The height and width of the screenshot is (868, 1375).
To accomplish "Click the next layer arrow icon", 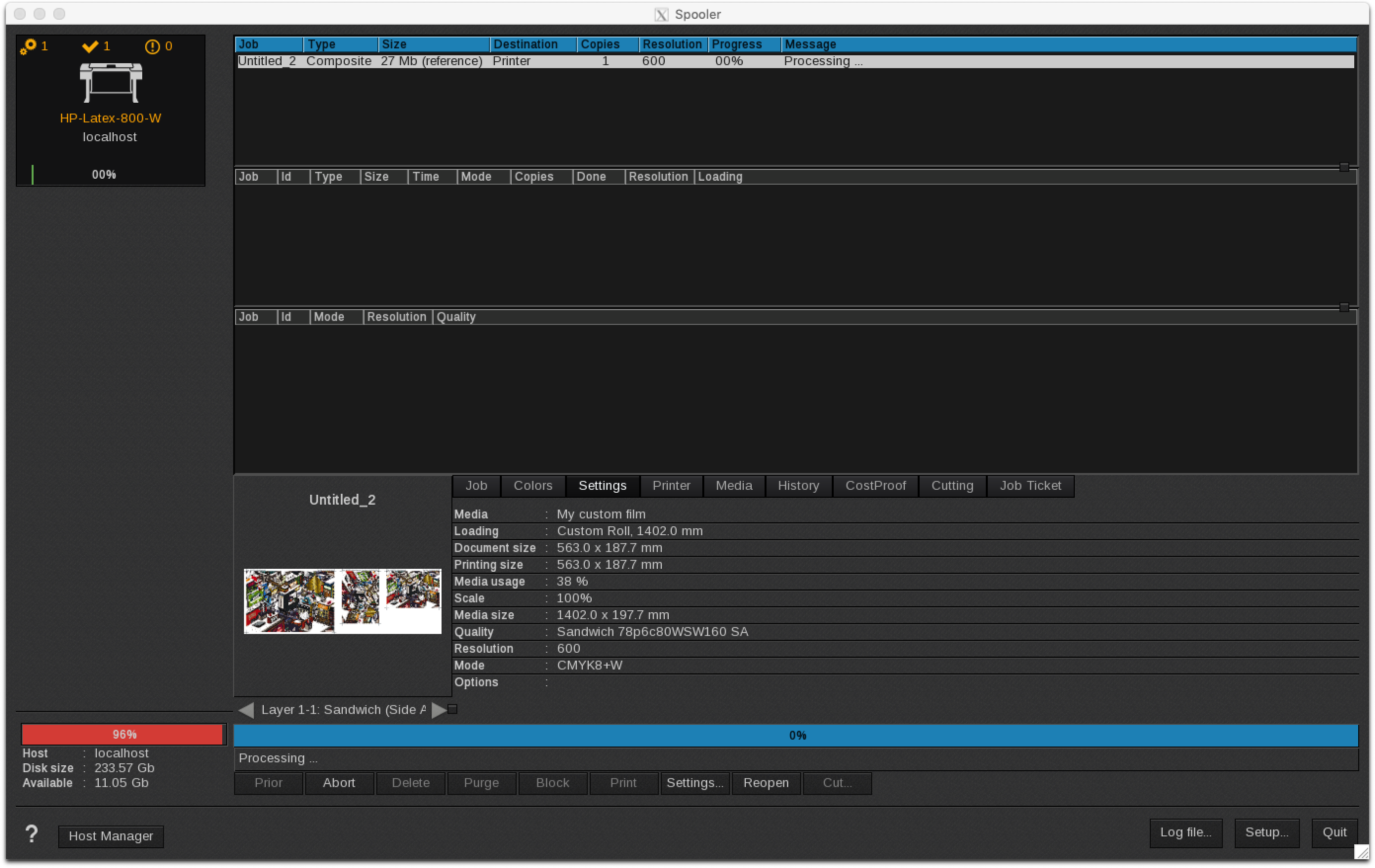I will (438, 710).
